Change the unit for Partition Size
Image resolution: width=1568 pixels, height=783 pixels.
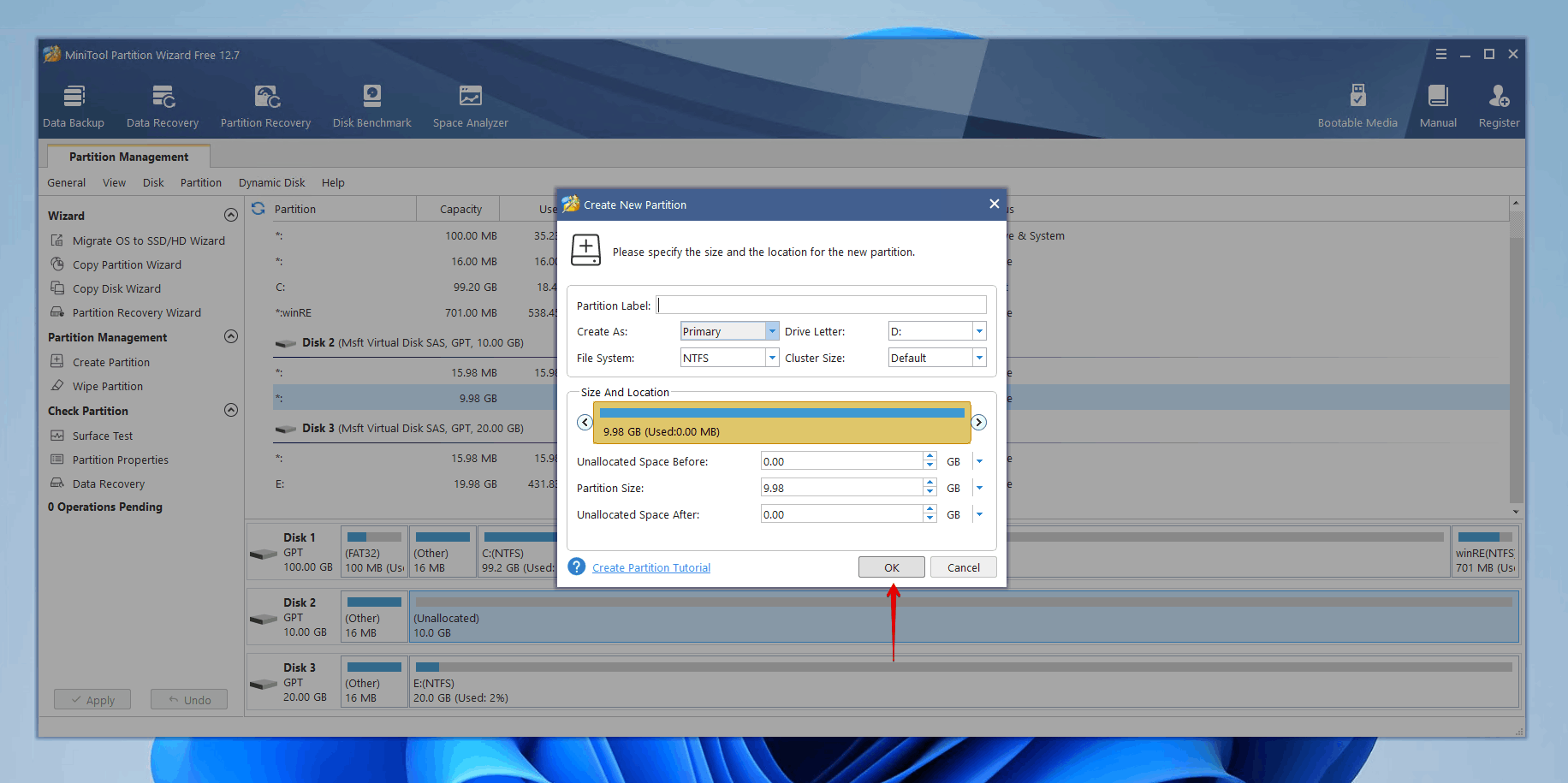click(x=980, y=488)
